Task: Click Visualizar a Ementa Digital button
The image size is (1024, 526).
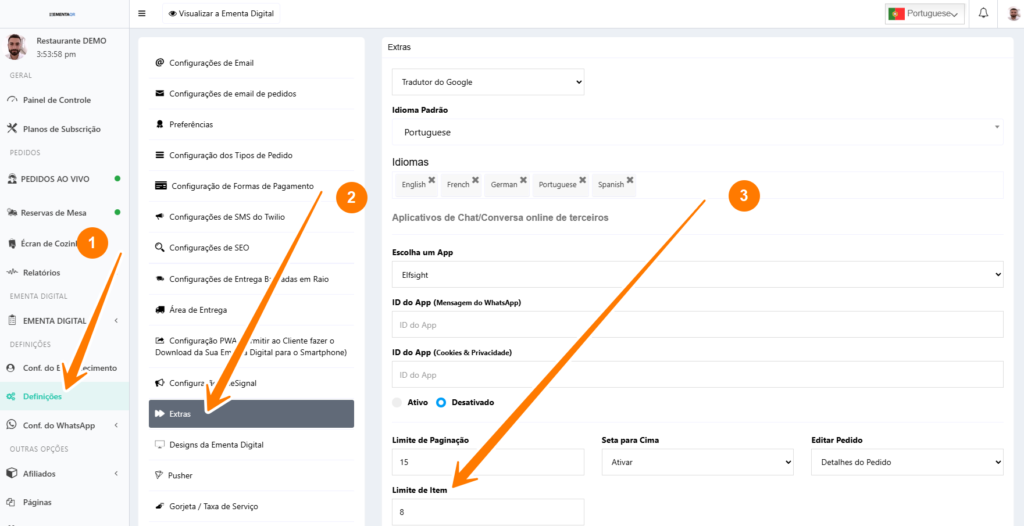Action: [221, 14]
